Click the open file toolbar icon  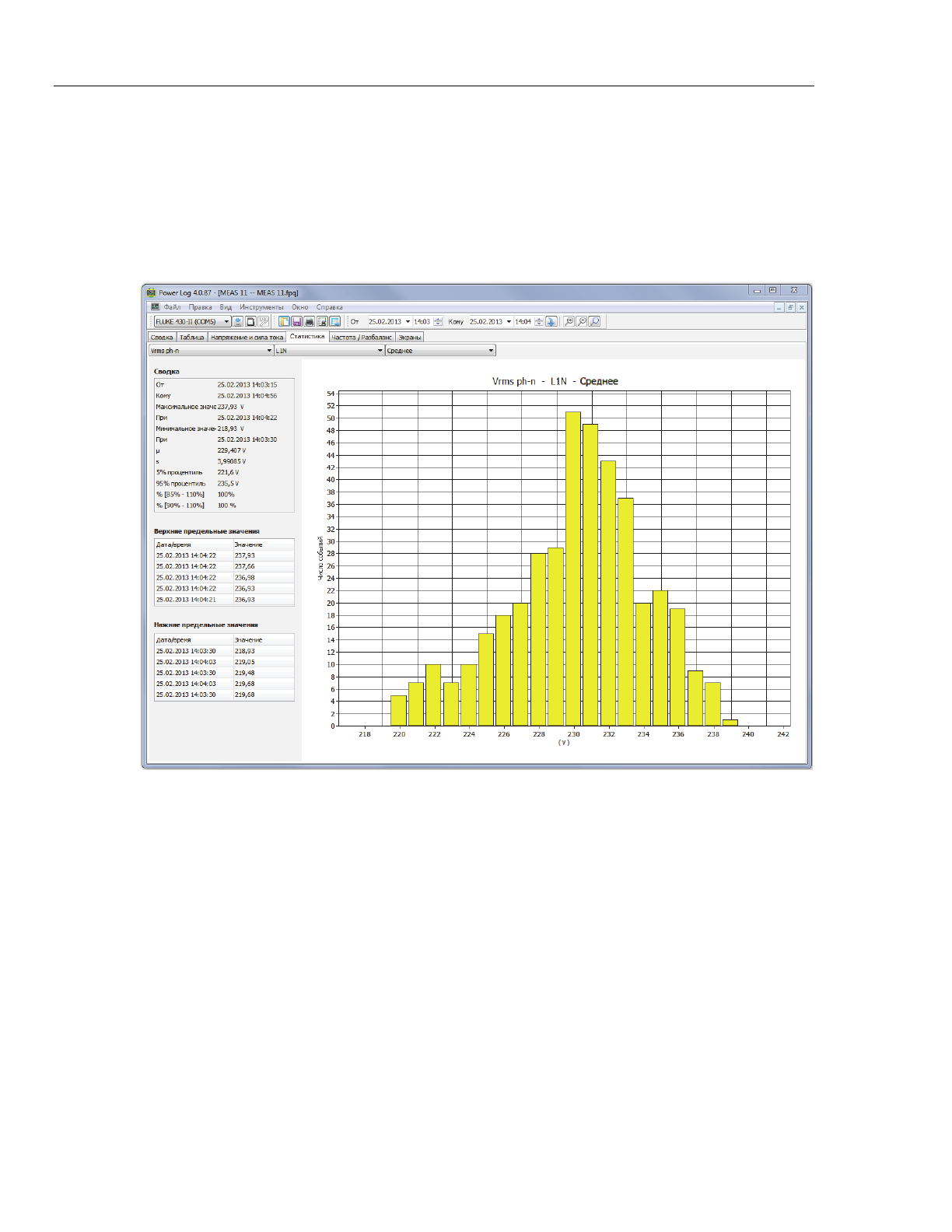285,321
